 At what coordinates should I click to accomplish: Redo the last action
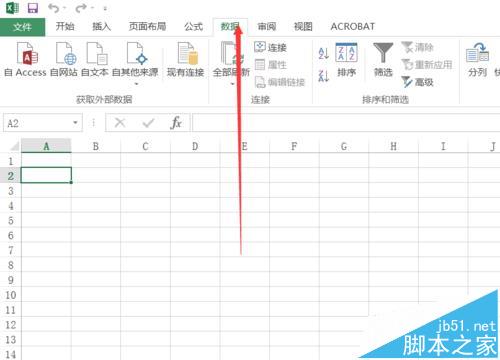point(81,8)
